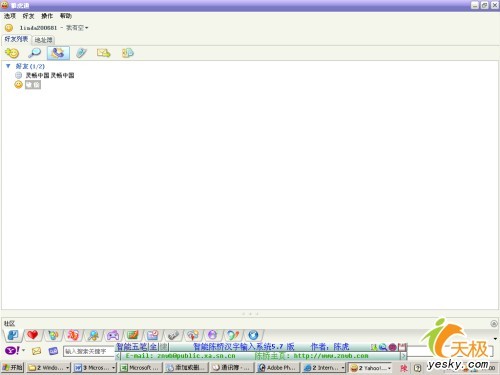Open the blue globe community tab
Image resolution: width=500 pixels, height=375 pixels.
(x=253, y=335)
